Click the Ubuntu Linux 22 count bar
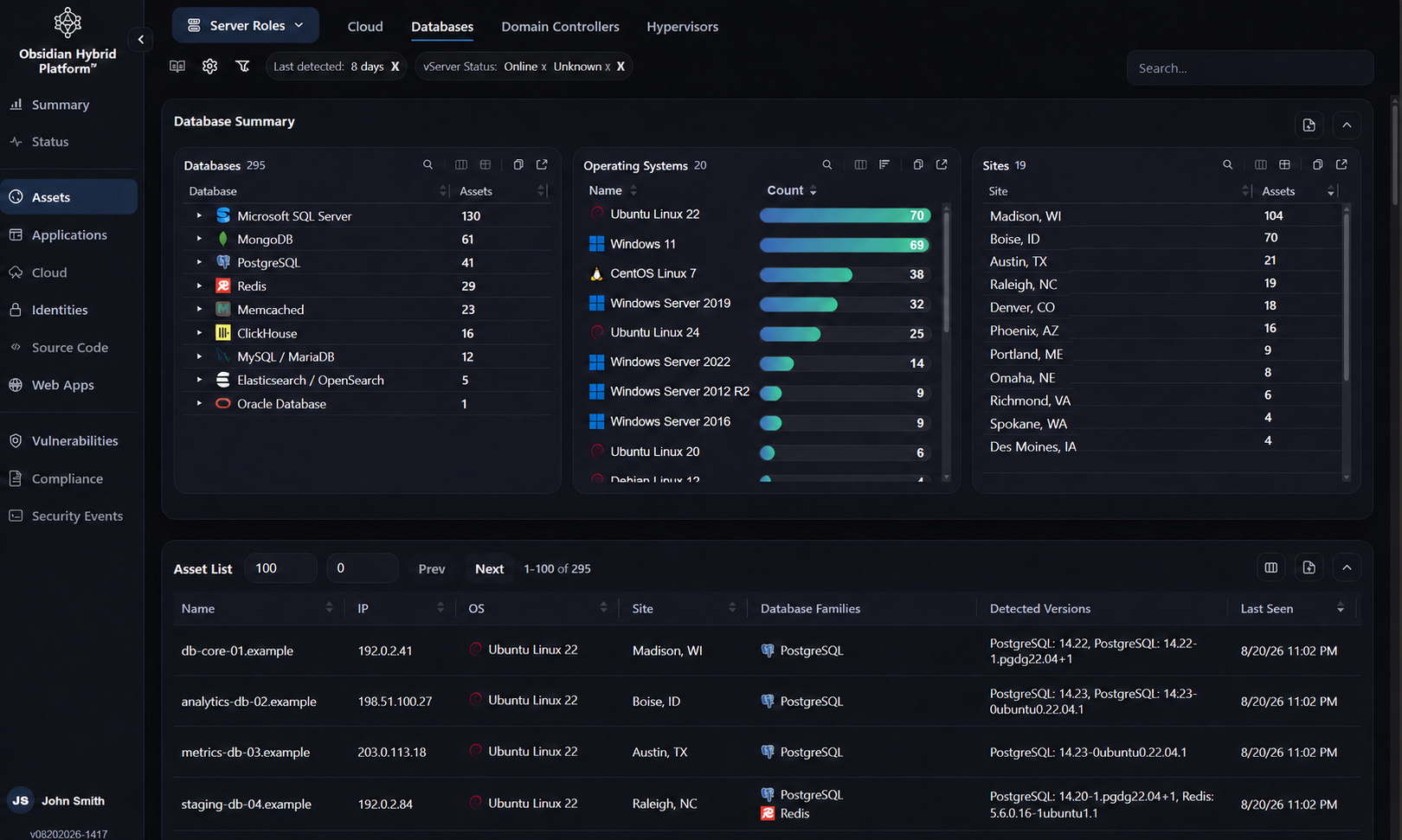Screen dimensions: 1402x840 coord(845,215)
